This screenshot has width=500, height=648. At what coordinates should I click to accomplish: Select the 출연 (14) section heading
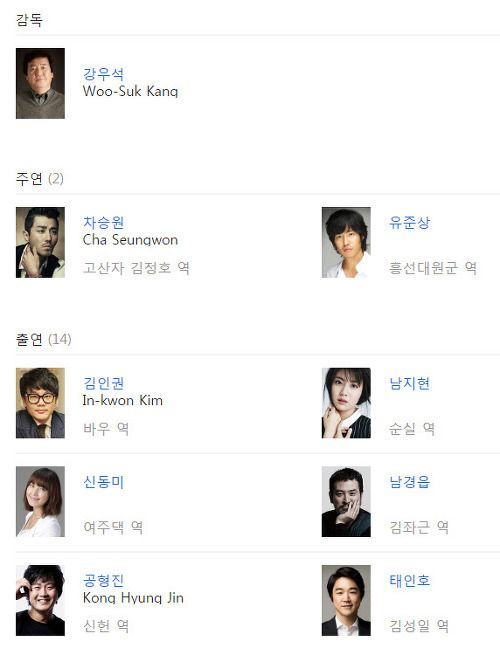click(x=43, y=339)
